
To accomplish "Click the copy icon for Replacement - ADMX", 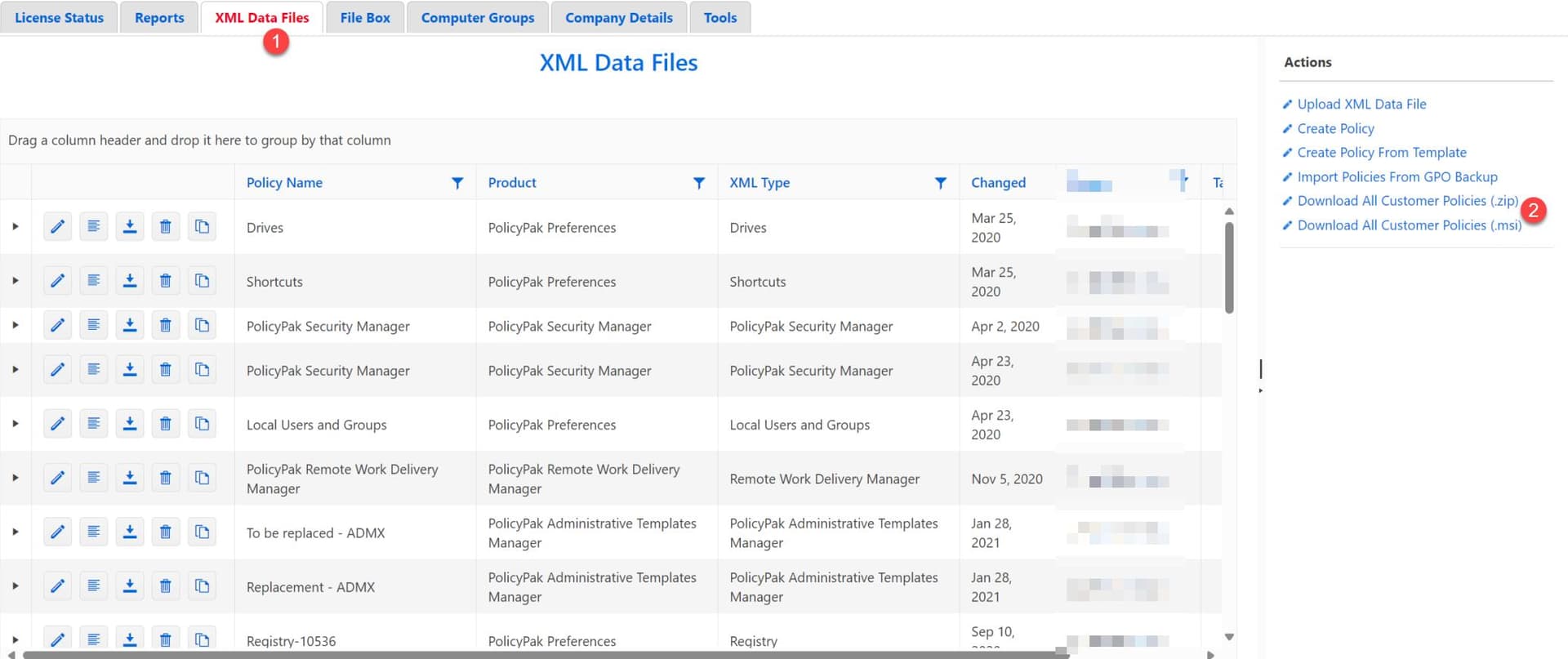I will pos(202,586).
